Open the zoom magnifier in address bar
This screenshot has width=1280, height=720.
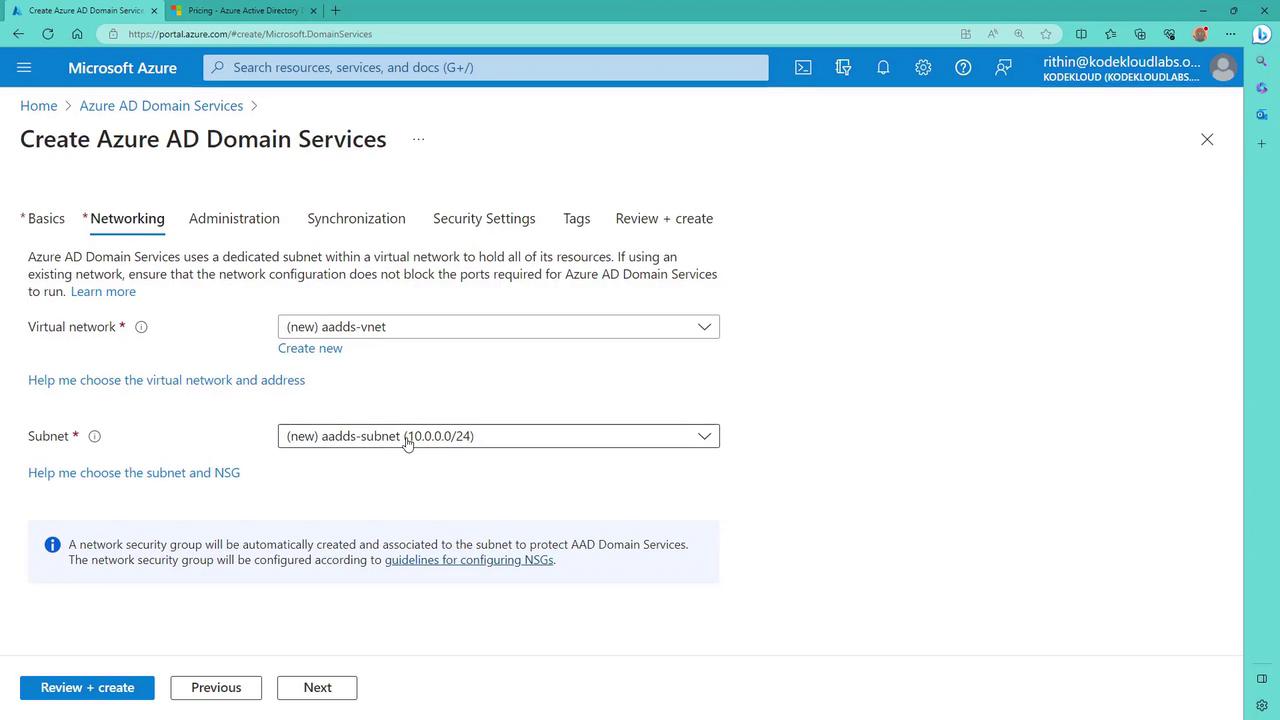click(1019, 34)
